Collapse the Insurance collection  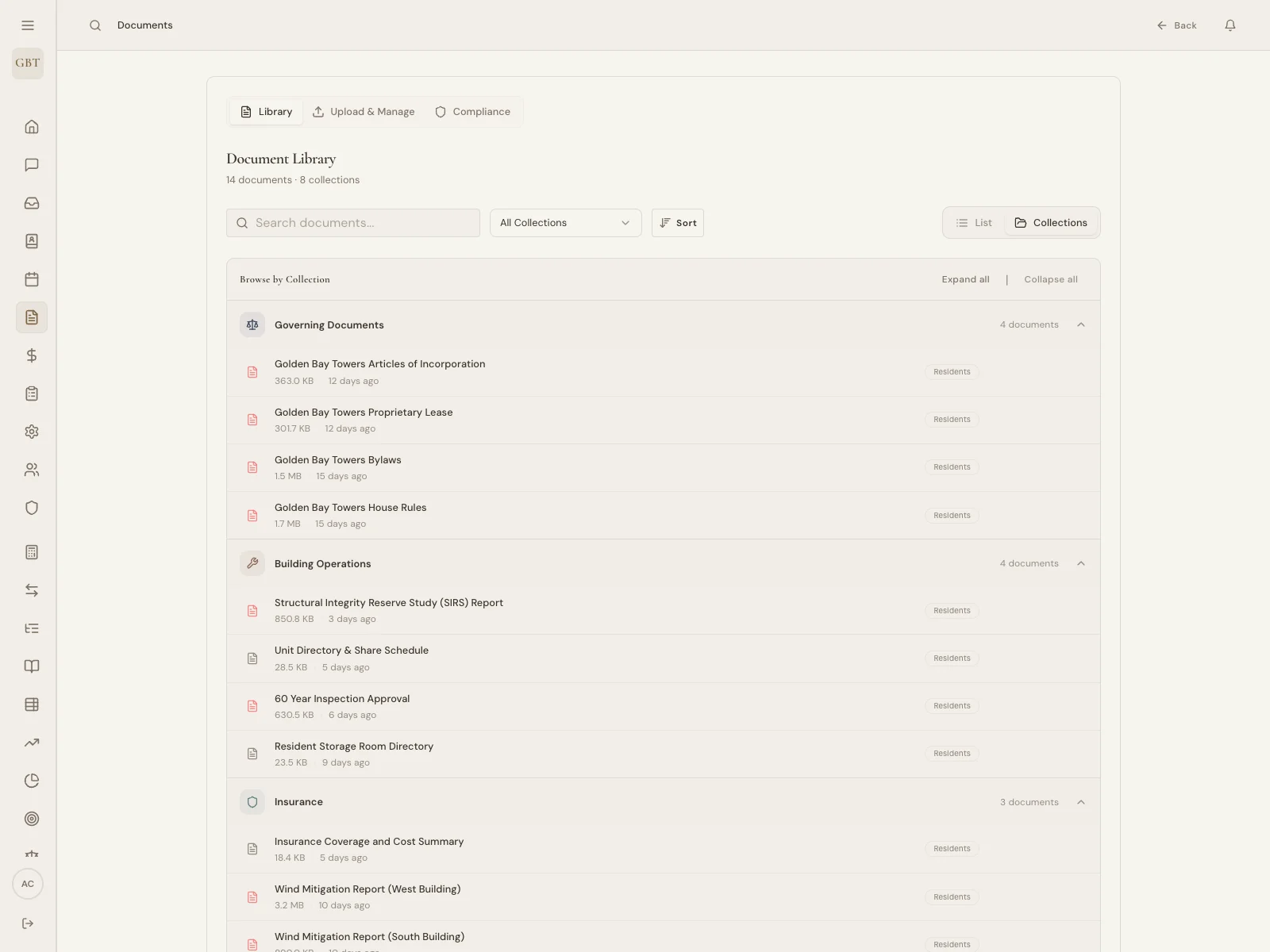click(x=1081, y=802)
